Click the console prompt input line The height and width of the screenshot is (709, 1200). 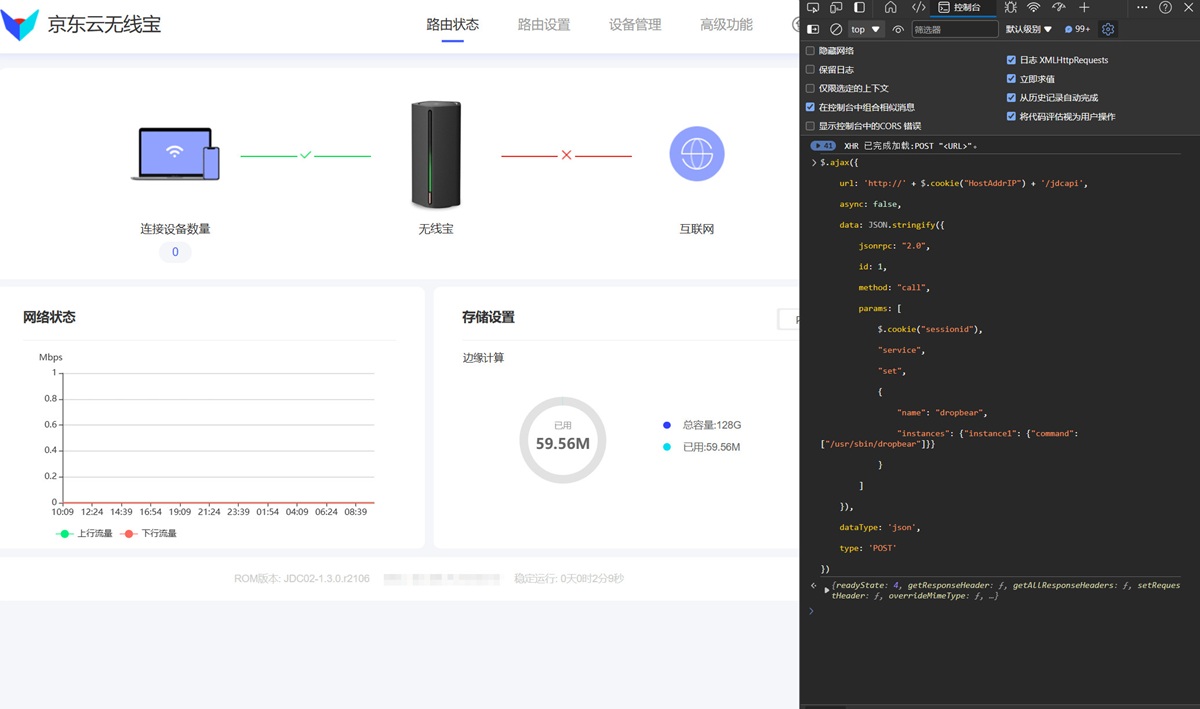(x=1000, y=611)
